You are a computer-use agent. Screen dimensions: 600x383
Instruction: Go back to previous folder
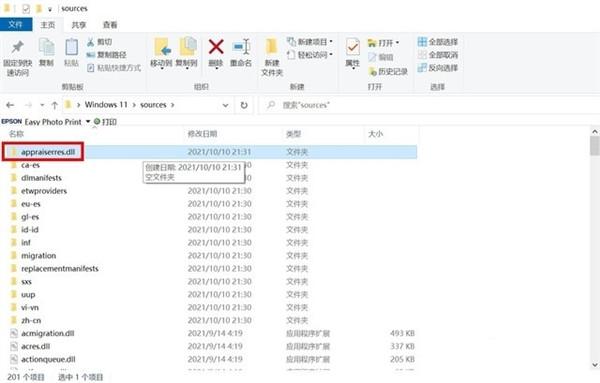coord(10,105)
